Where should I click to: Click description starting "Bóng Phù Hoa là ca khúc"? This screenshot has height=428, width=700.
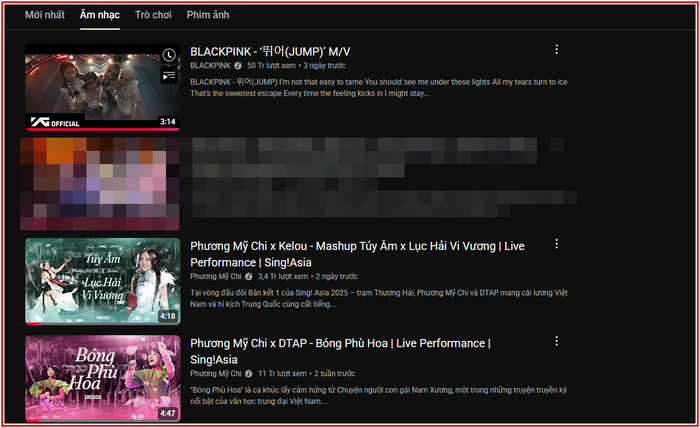point(379,395)
